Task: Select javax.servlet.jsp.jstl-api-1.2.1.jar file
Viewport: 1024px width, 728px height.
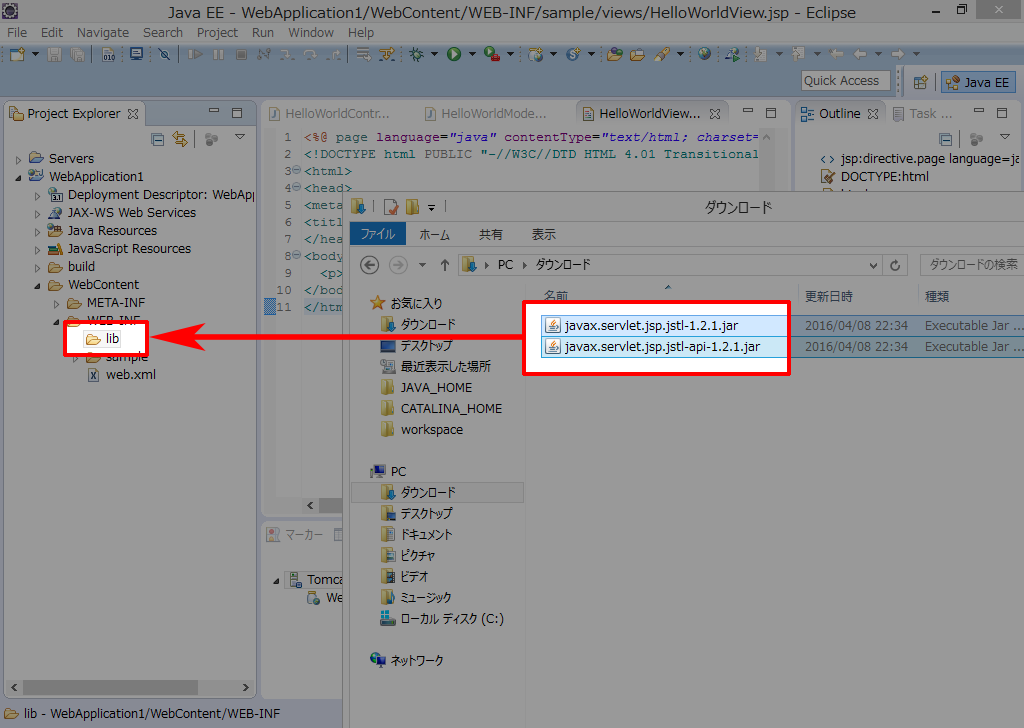Action: click(x=664, y=347)
